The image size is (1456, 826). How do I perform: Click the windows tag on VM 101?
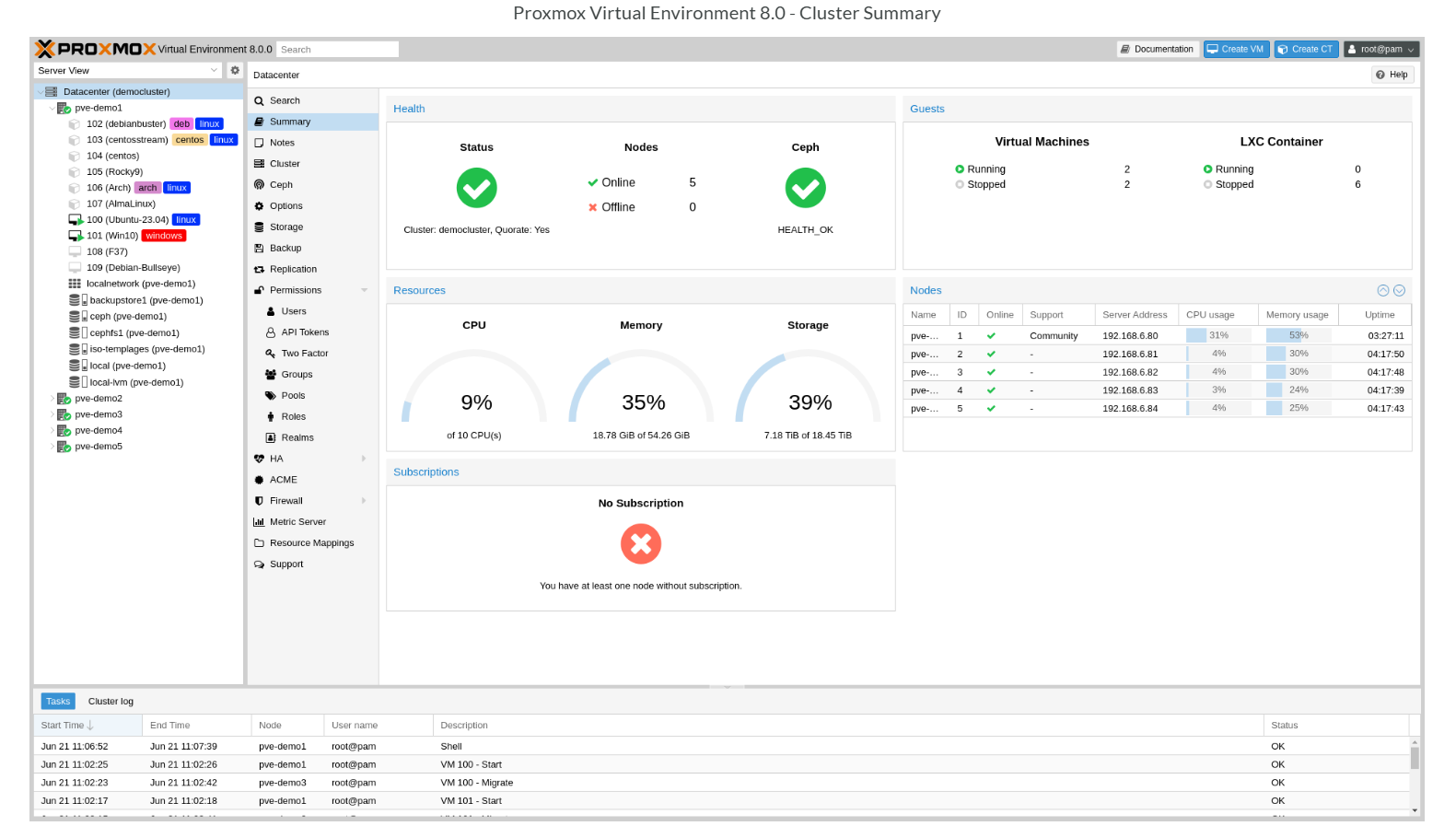coord(164,236)
